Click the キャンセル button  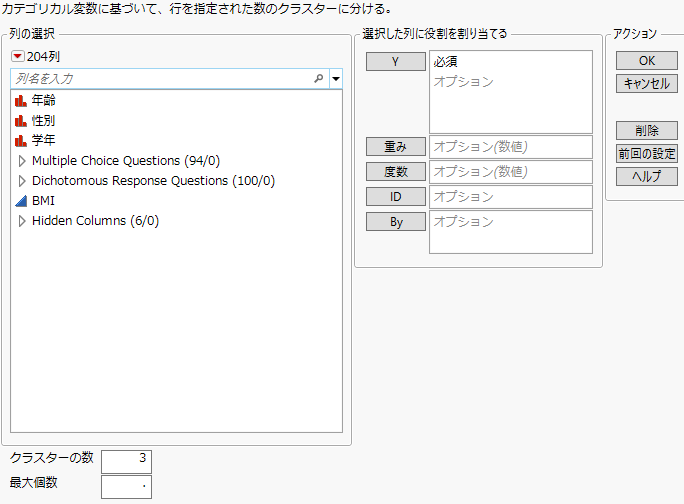646,83
